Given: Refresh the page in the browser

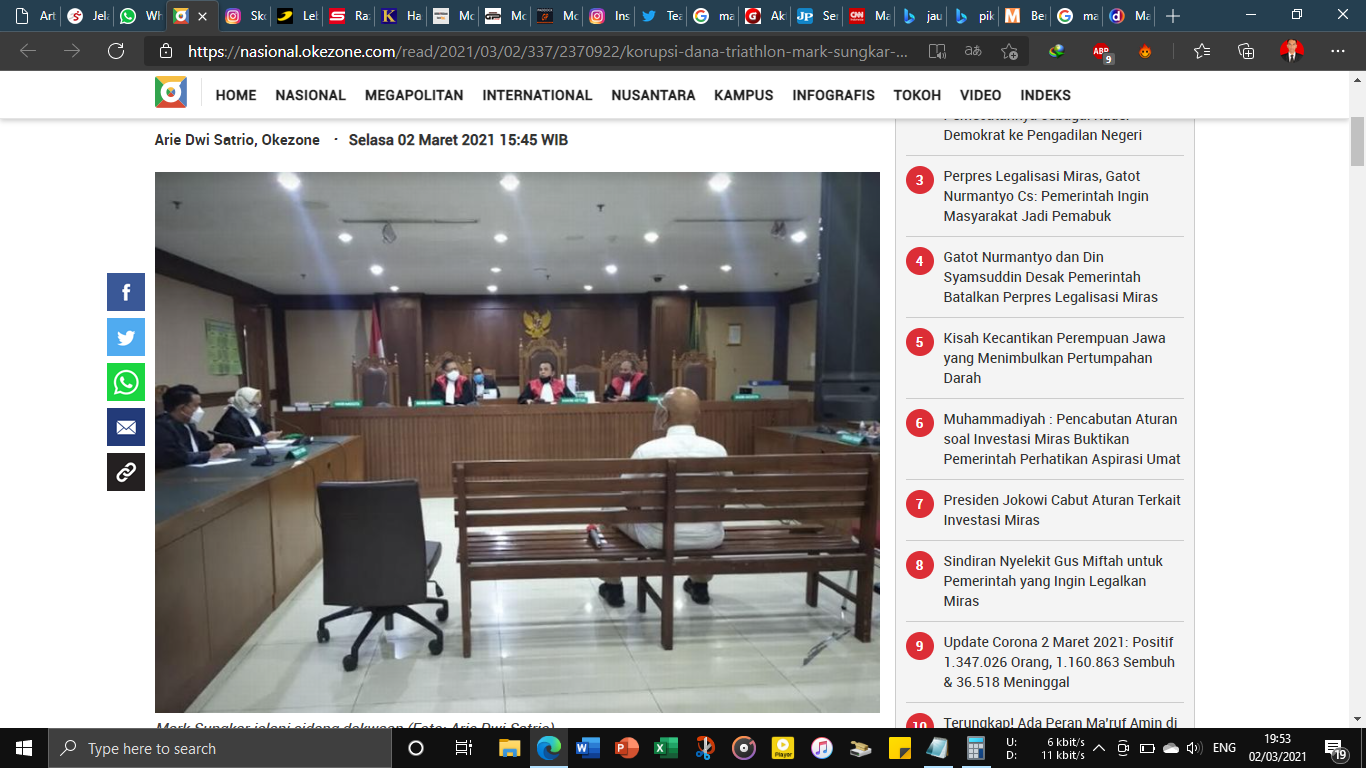Looking at the screenshot, I should [x=116, y=51].
